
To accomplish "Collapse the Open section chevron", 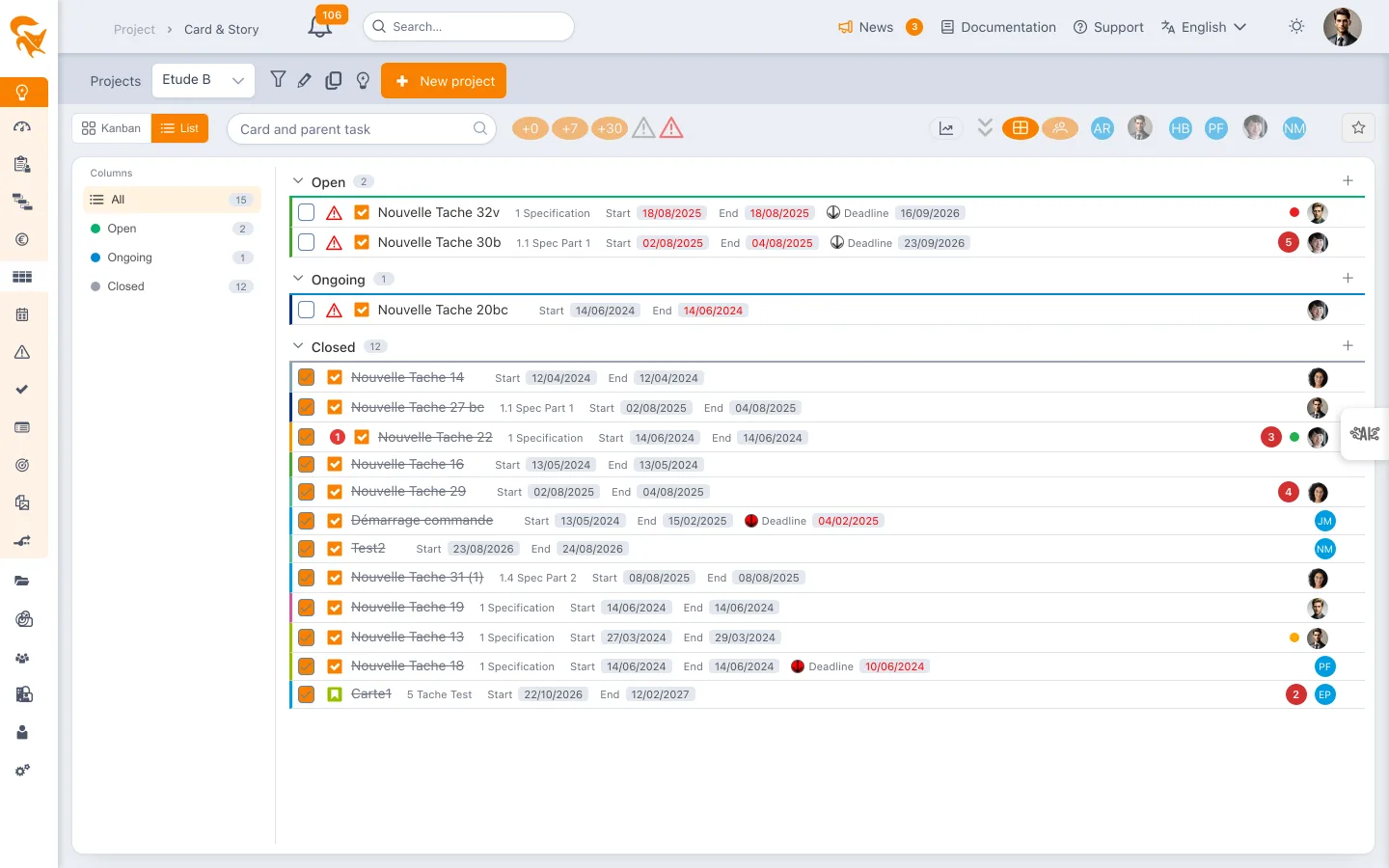I will point(298,181).
